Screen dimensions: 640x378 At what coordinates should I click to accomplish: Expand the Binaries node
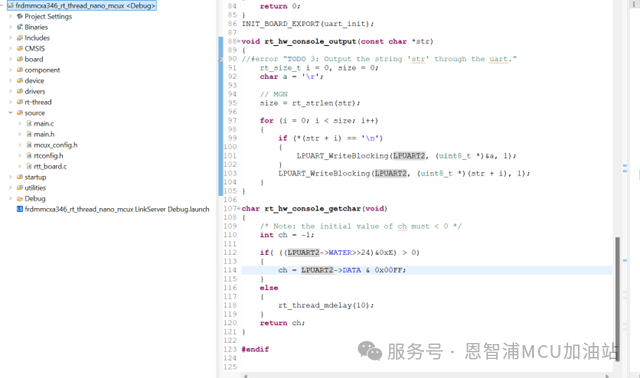coord(11,27)
